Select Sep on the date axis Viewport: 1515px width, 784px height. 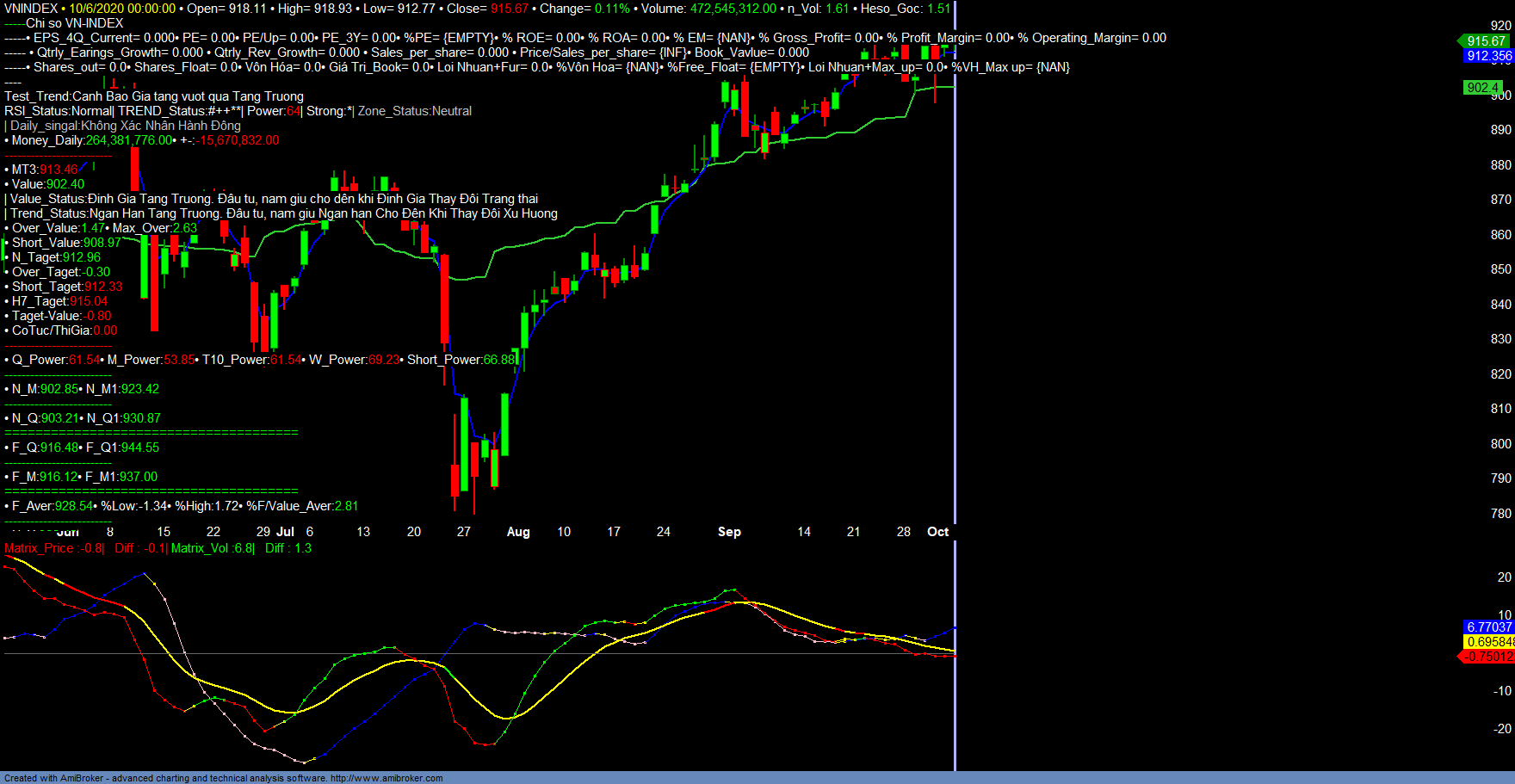[729, 532]
